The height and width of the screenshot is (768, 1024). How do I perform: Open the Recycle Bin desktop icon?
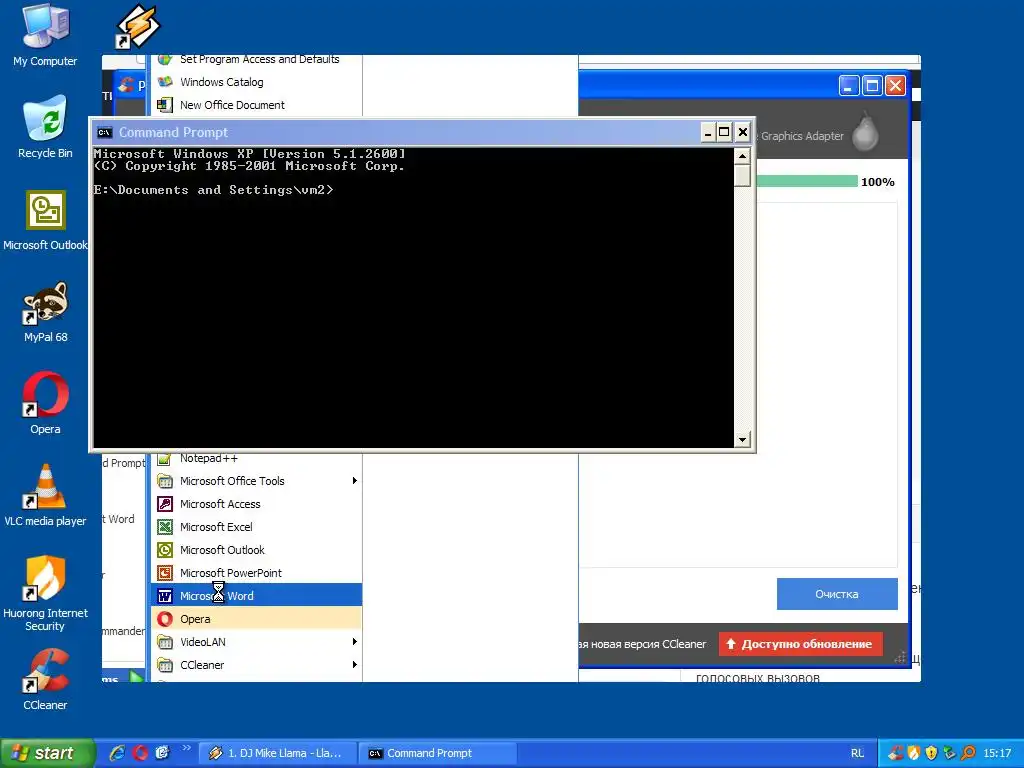(45, 127)
